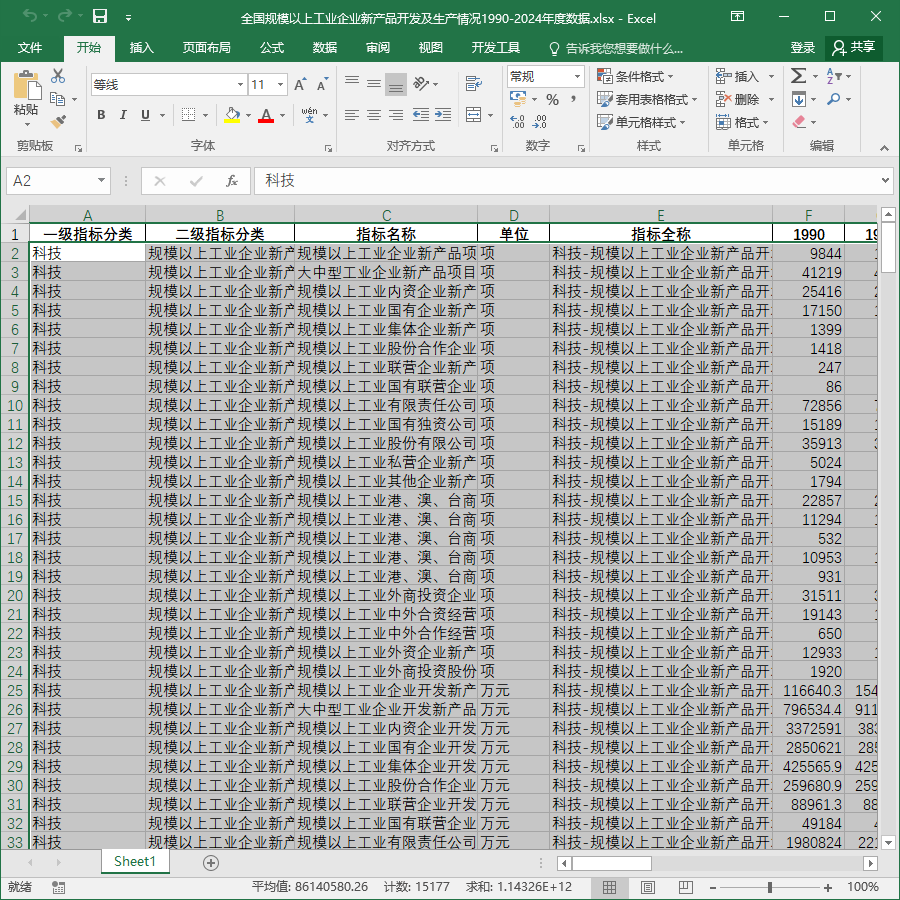Click the Name Box showing A2

pos(57,181)
